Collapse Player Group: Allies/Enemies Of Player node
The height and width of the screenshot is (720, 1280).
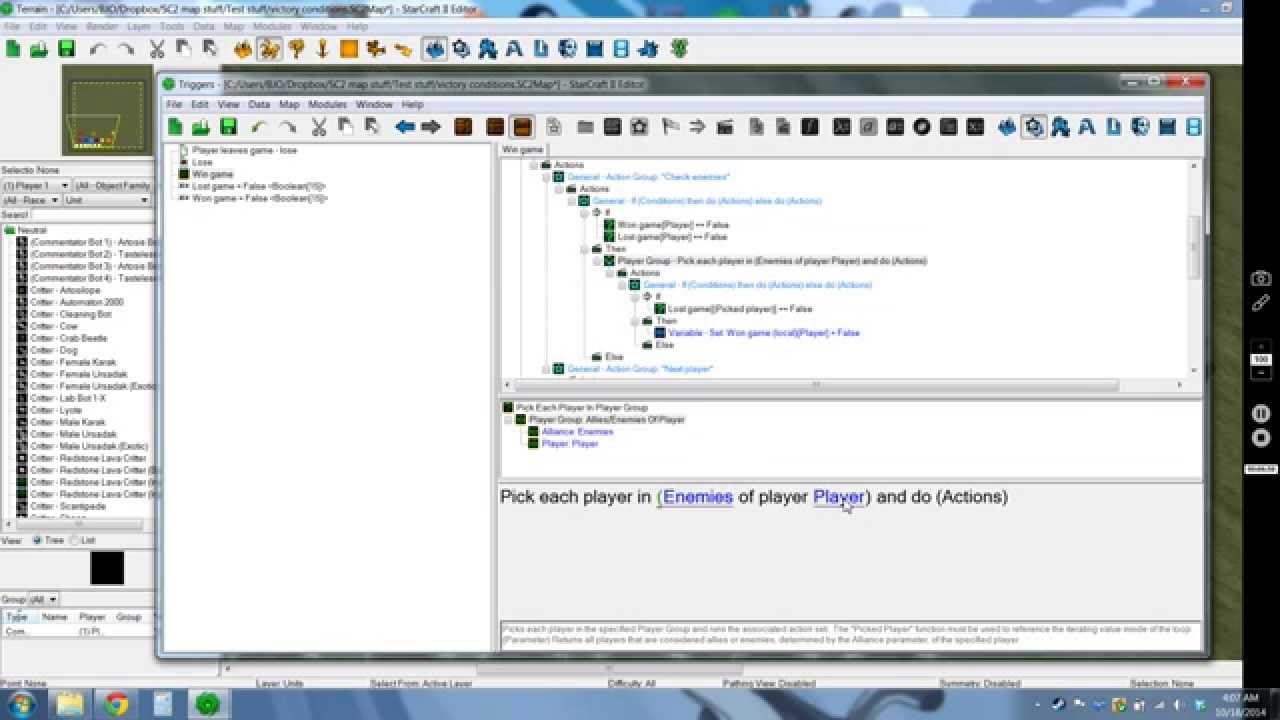[508, 420]
